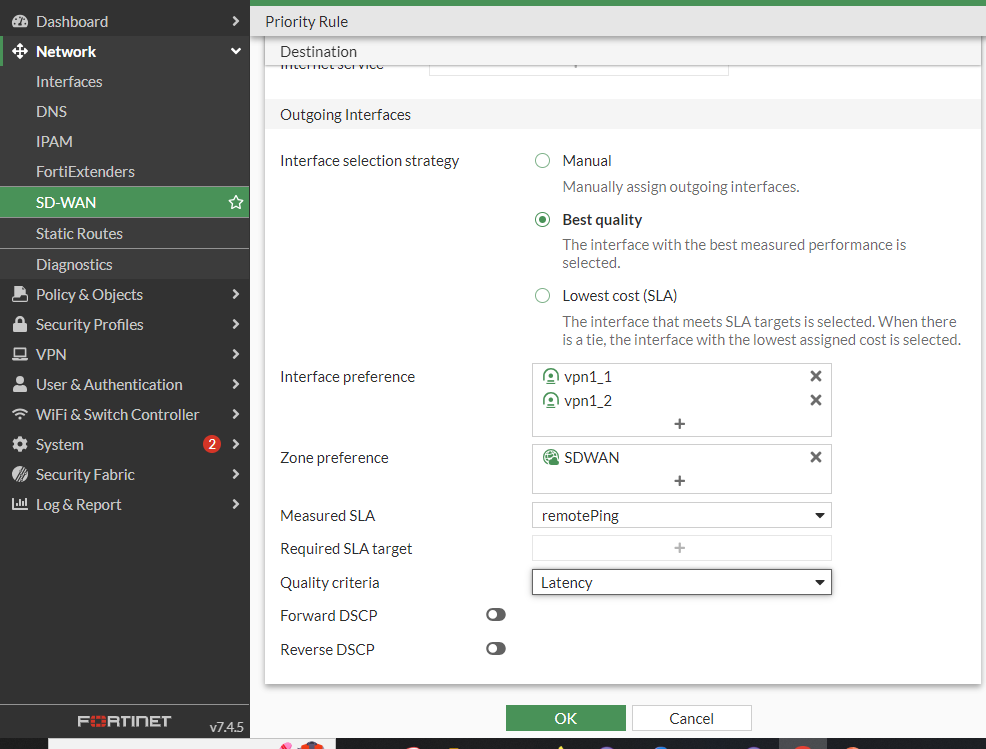Click the Network arrows icon

pyautogui.click(x=20, y=52)
